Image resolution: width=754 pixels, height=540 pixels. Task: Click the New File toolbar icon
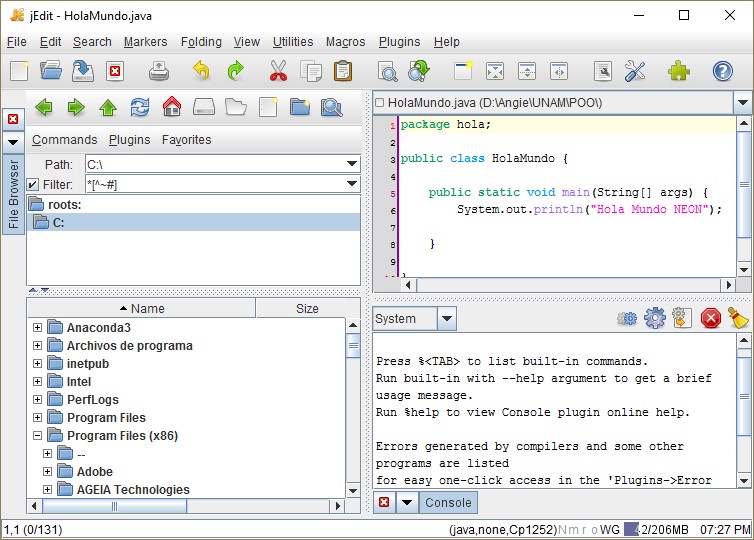(x=19, y=71)
